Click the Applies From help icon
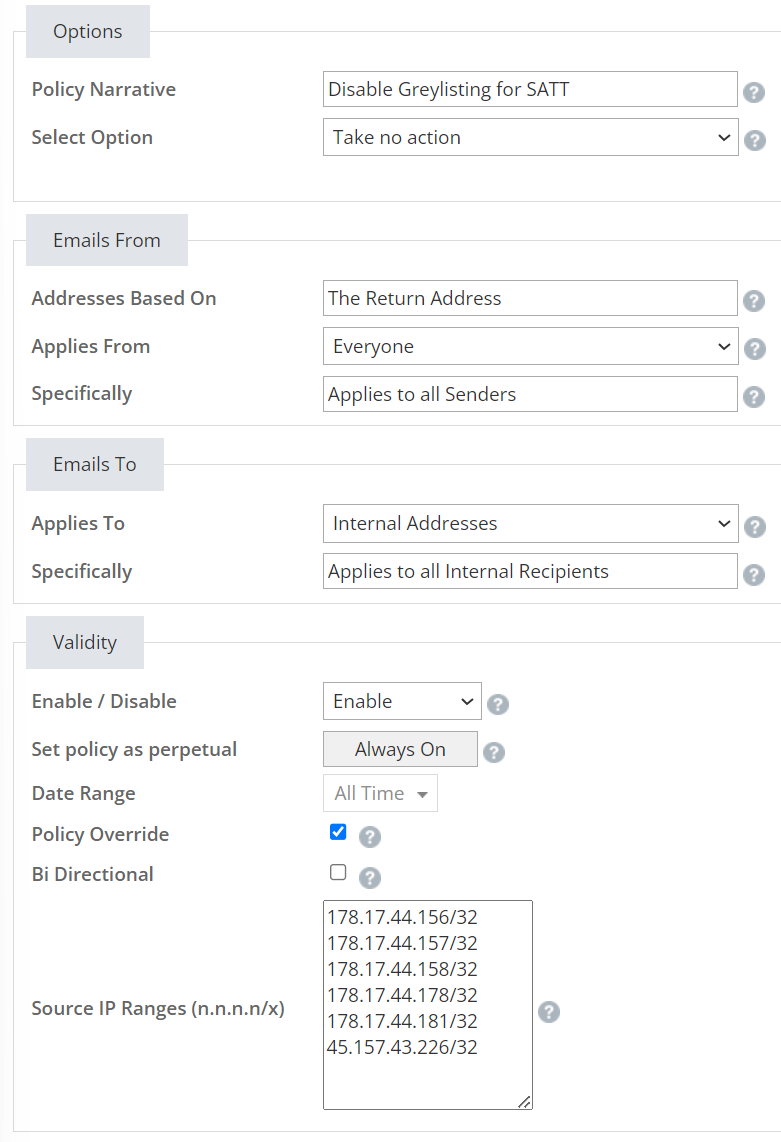 tap(754, 349)
